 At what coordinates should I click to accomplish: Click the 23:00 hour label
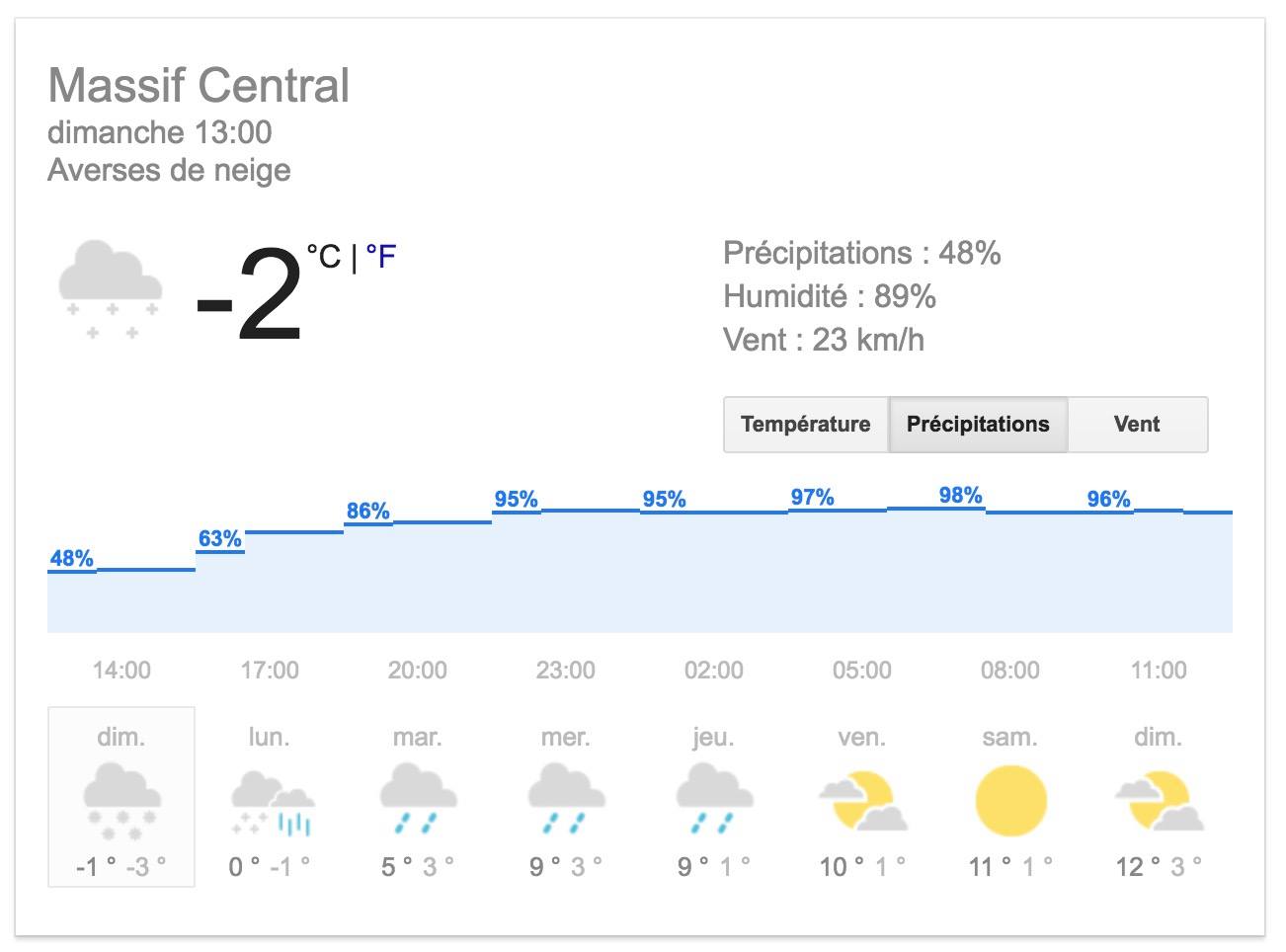click(x=566, y=671)
